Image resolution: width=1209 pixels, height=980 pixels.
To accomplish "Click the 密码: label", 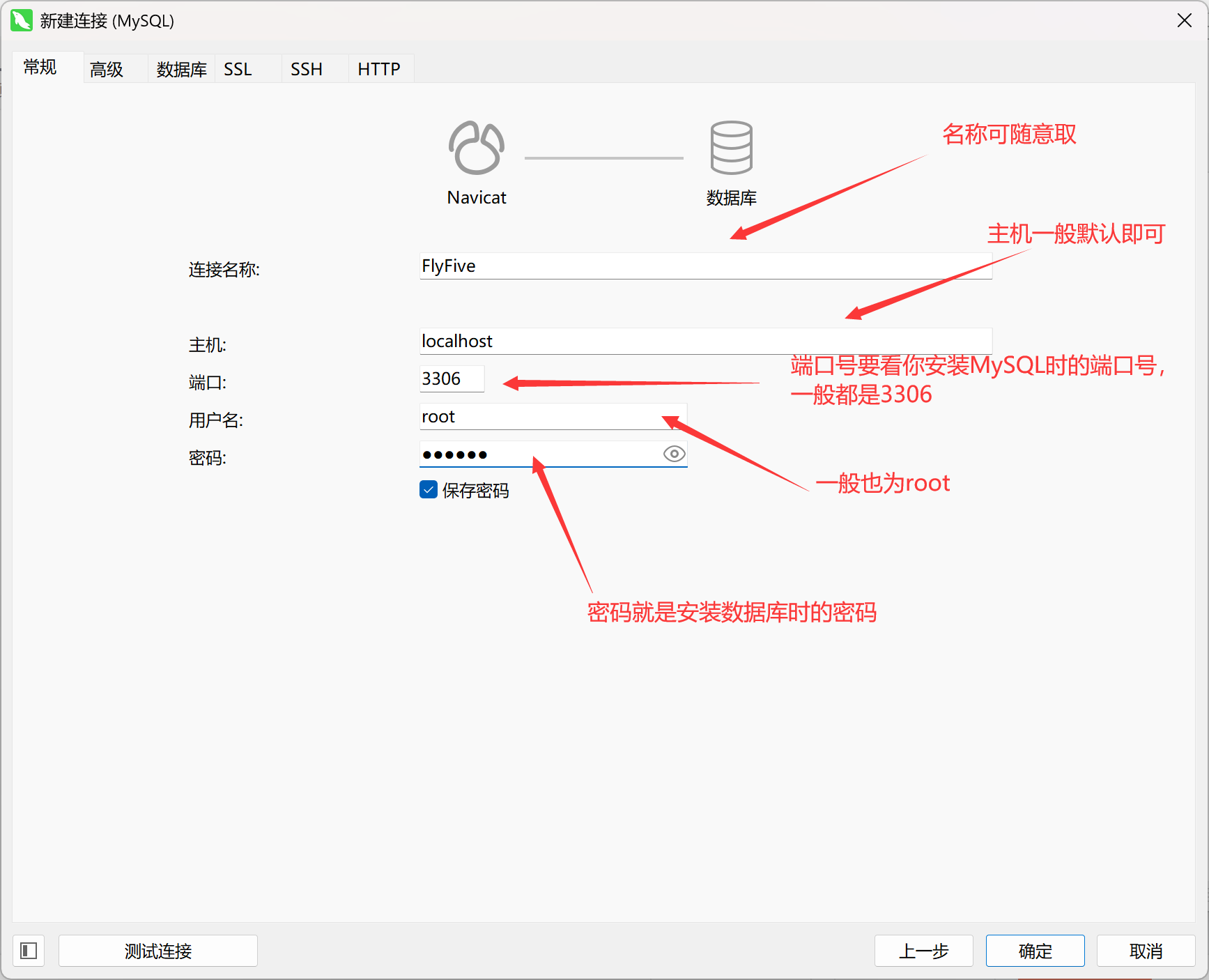I will point(208,458).
